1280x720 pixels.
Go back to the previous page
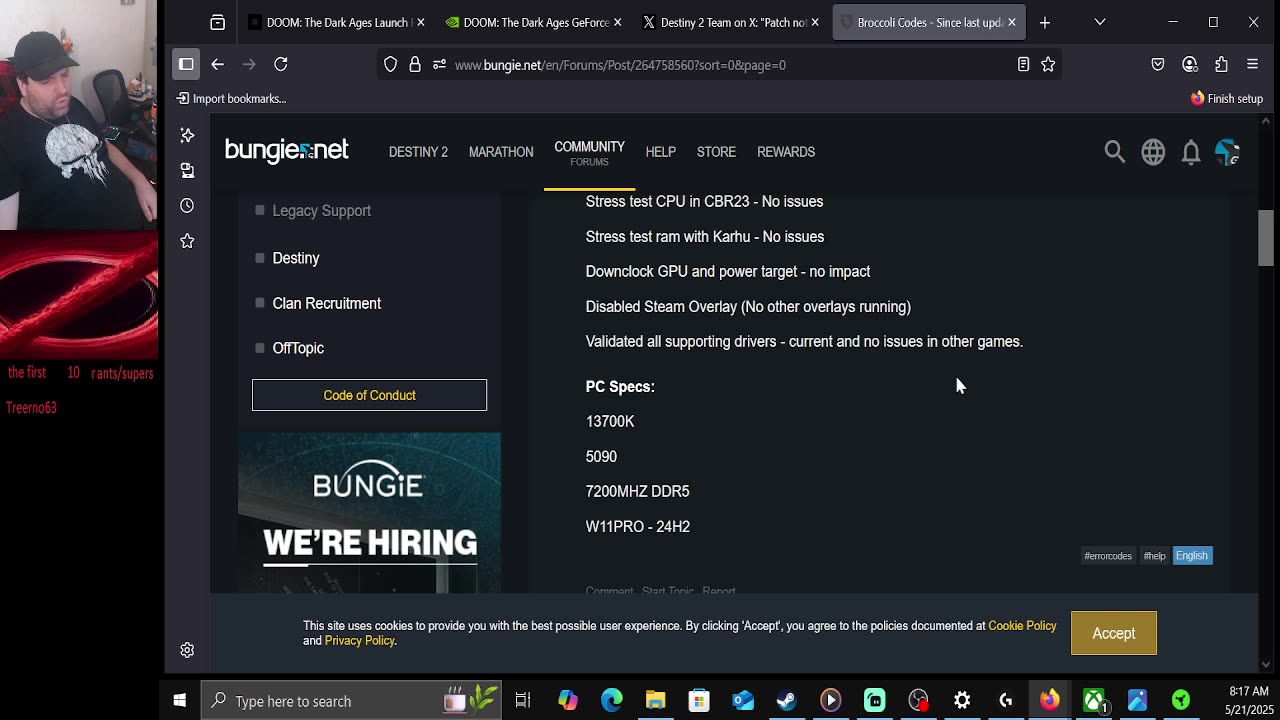[217, 64]
